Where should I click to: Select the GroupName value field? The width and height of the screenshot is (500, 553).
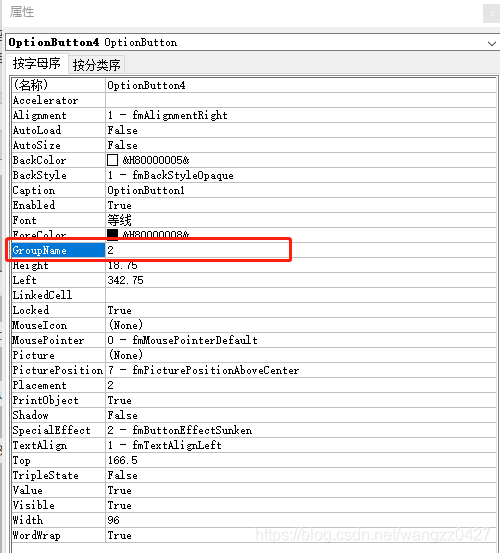pyautogui.click(x=301, y=250)
